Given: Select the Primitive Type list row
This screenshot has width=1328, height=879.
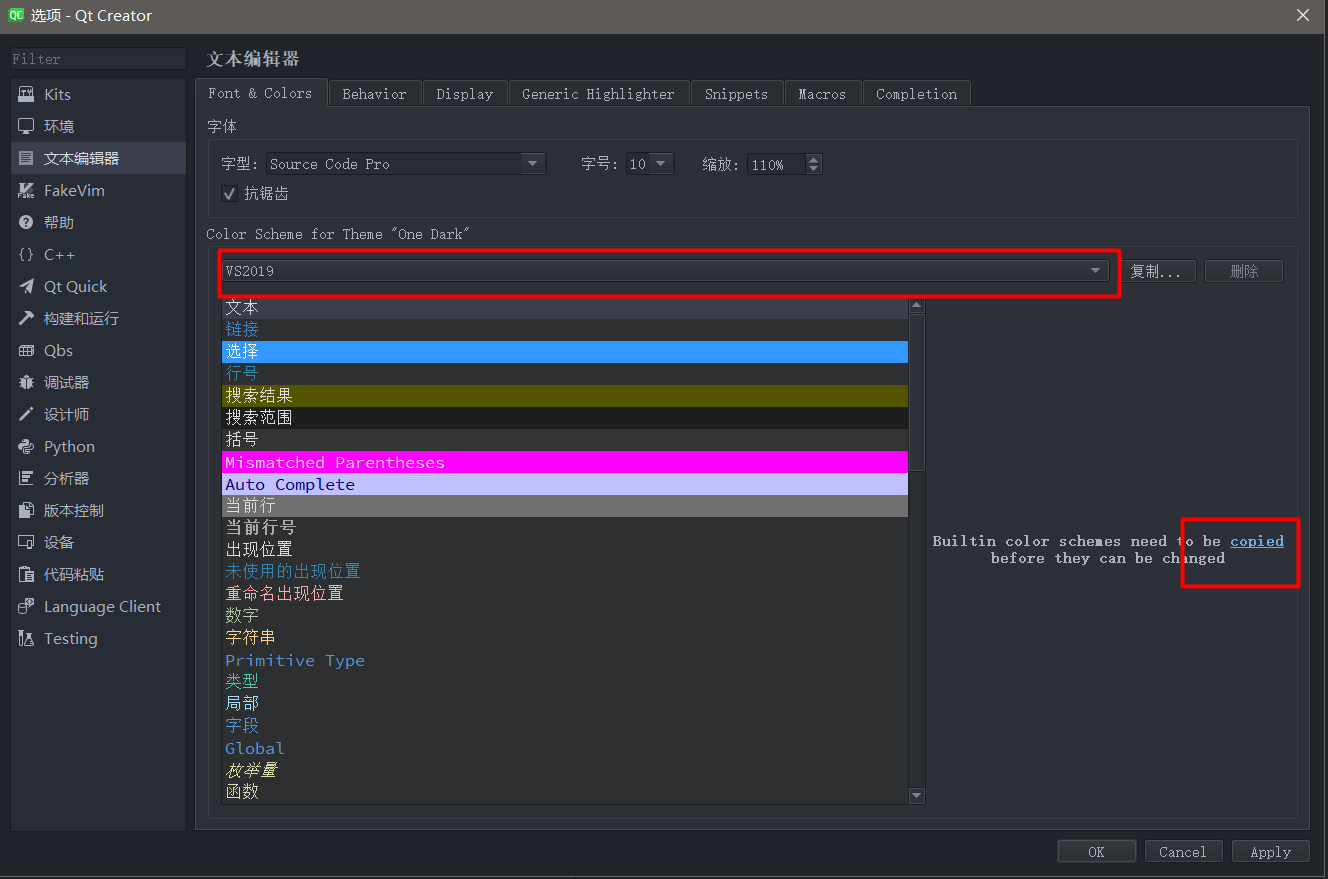Looking at the screenshot, I should tap(565, 660).
